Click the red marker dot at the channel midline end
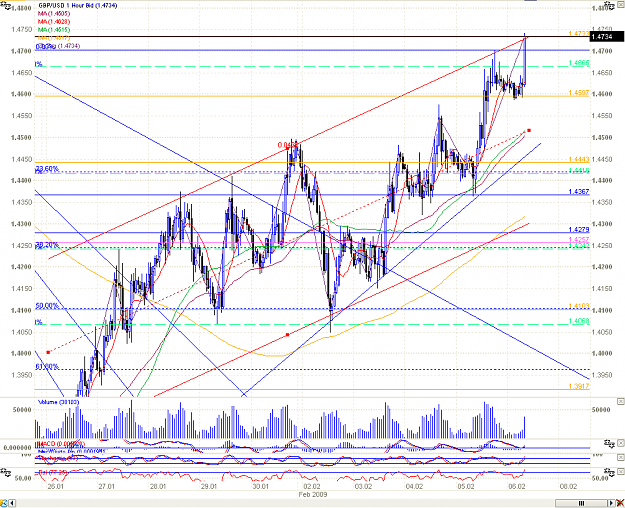625x508 pixels. [x=529, y=130]
